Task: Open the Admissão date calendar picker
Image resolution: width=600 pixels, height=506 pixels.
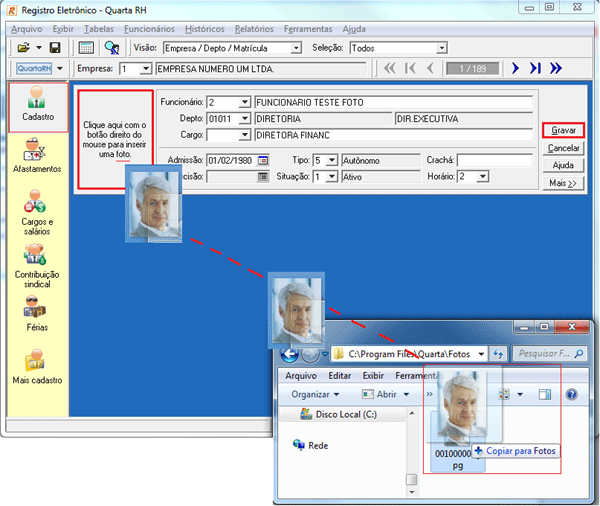Action: pyautogui.click(x=264, y=160)
